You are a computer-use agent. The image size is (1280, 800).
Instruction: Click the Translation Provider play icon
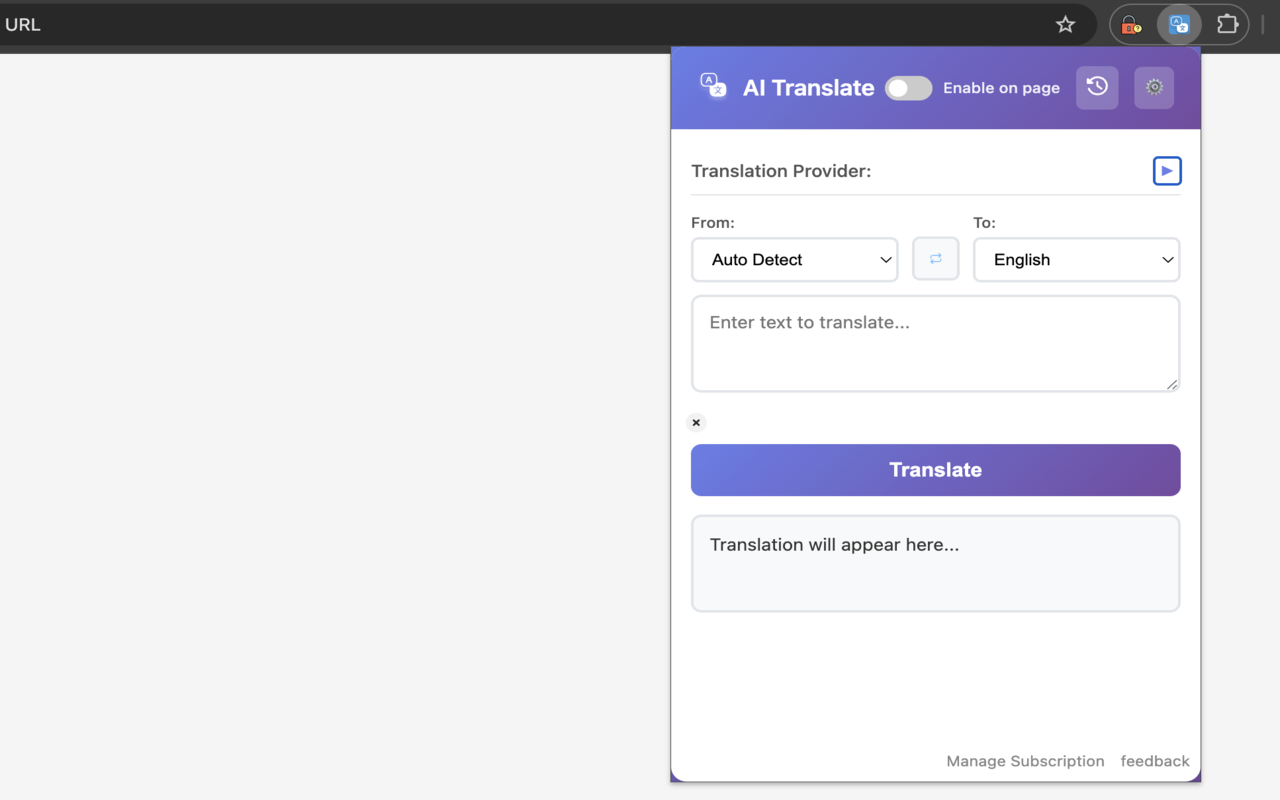(1167, 171)
